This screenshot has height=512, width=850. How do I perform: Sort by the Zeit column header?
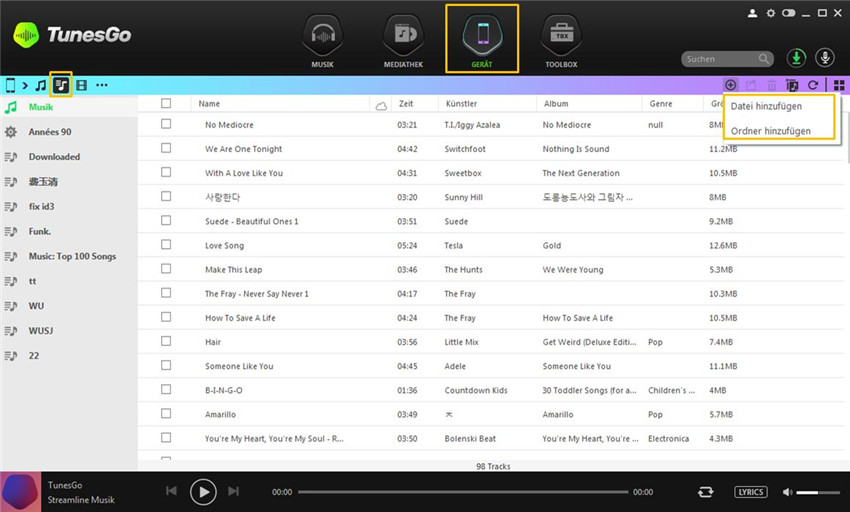(x=406, y=104)
